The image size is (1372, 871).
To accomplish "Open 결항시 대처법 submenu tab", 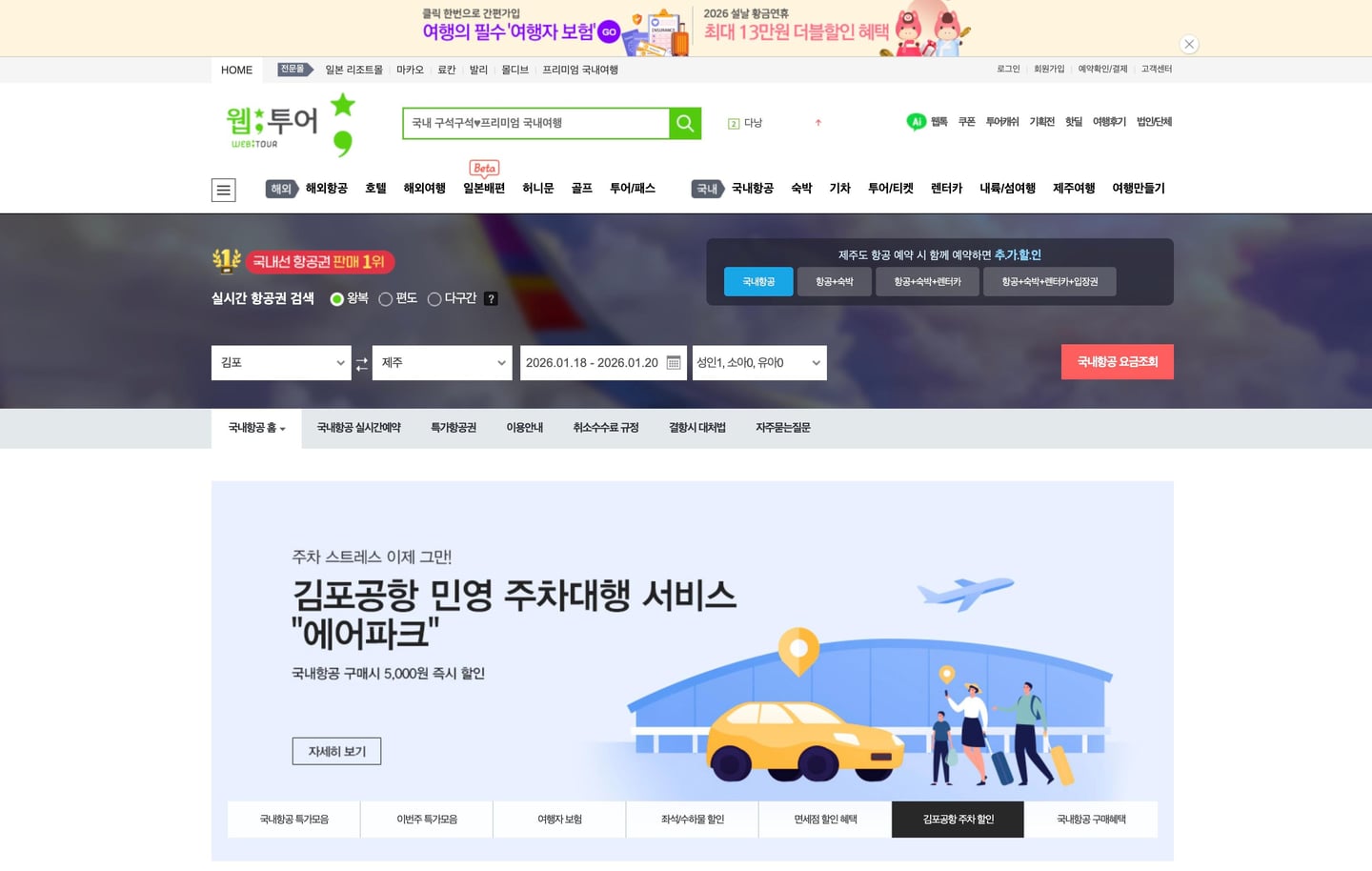I will [697, 428].
